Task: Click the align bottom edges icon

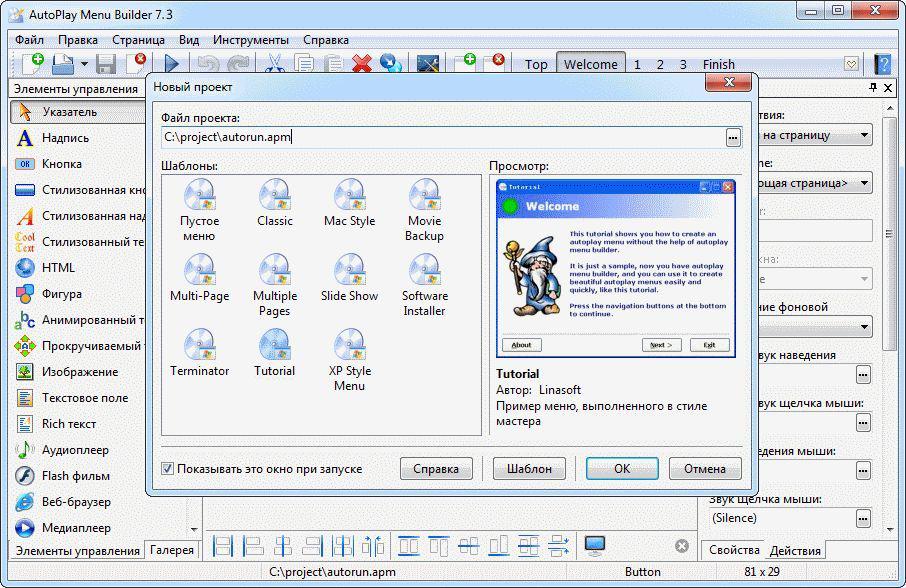Action: pyautogui.click(x=499, y=545)
